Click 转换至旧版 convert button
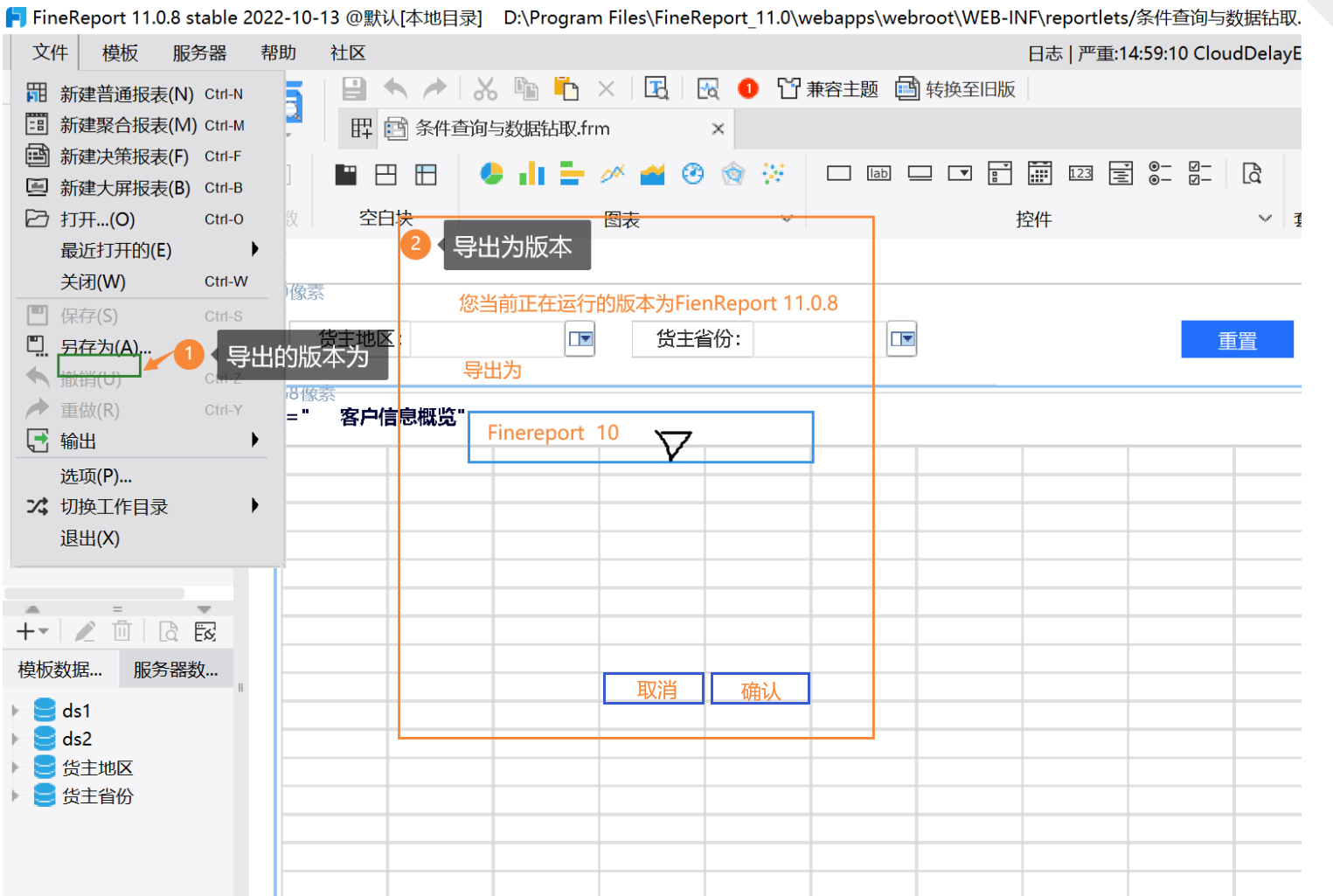1333x896 pixels. [x=956, y=88]
